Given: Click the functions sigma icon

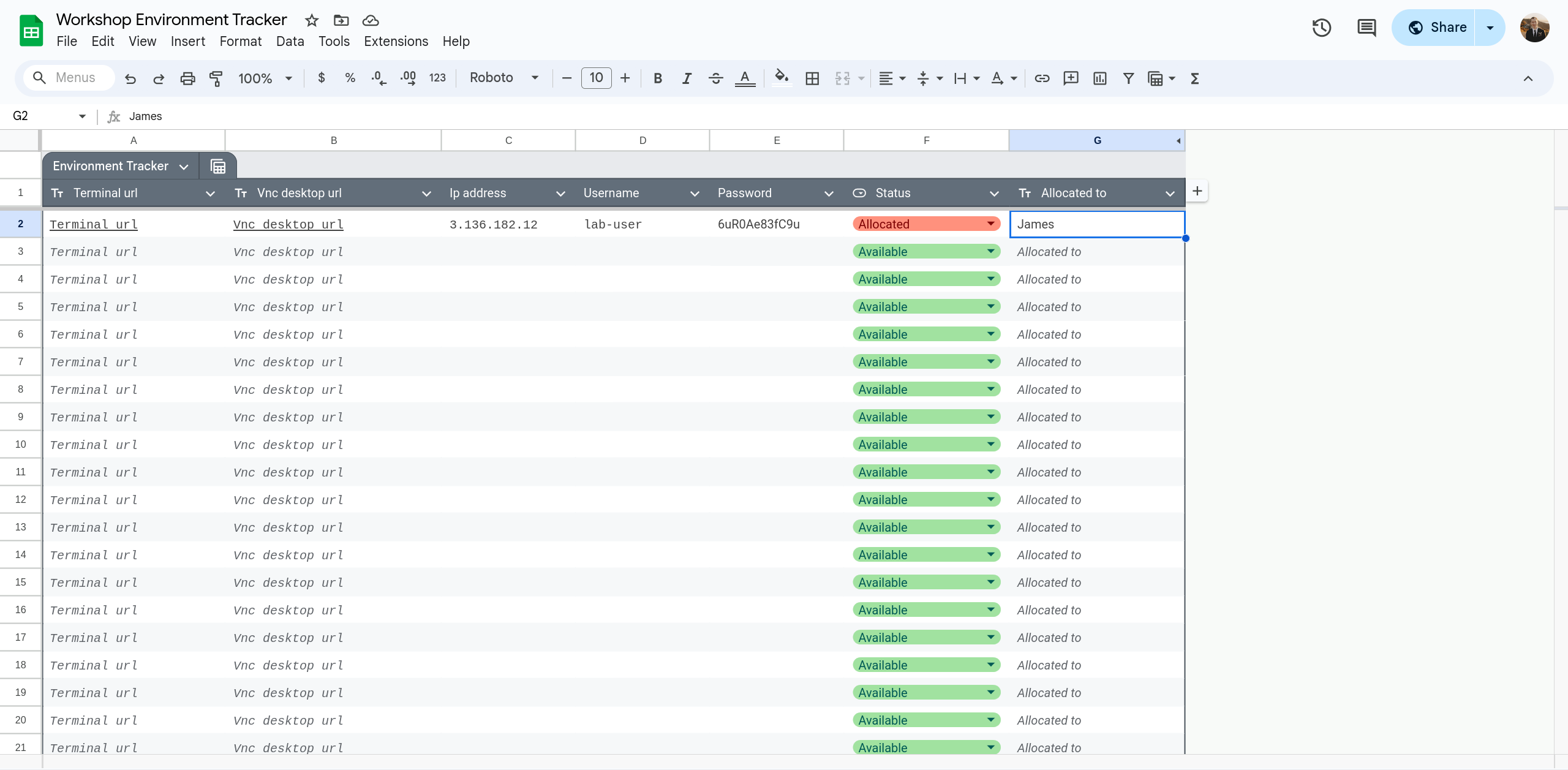Looking at the screenshot, I should pyautogui.click(x=1194, y=78).
